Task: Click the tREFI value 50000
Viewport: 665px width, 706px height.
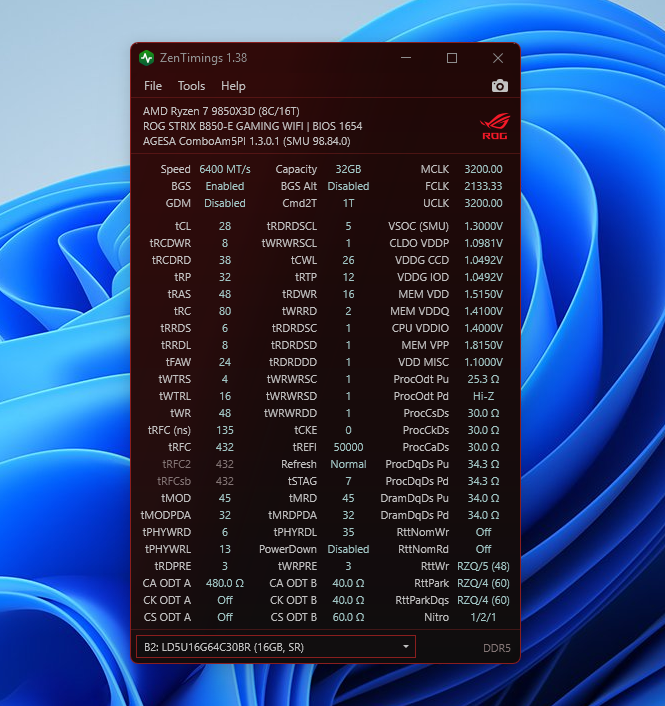Action: (x=348, y=447)
